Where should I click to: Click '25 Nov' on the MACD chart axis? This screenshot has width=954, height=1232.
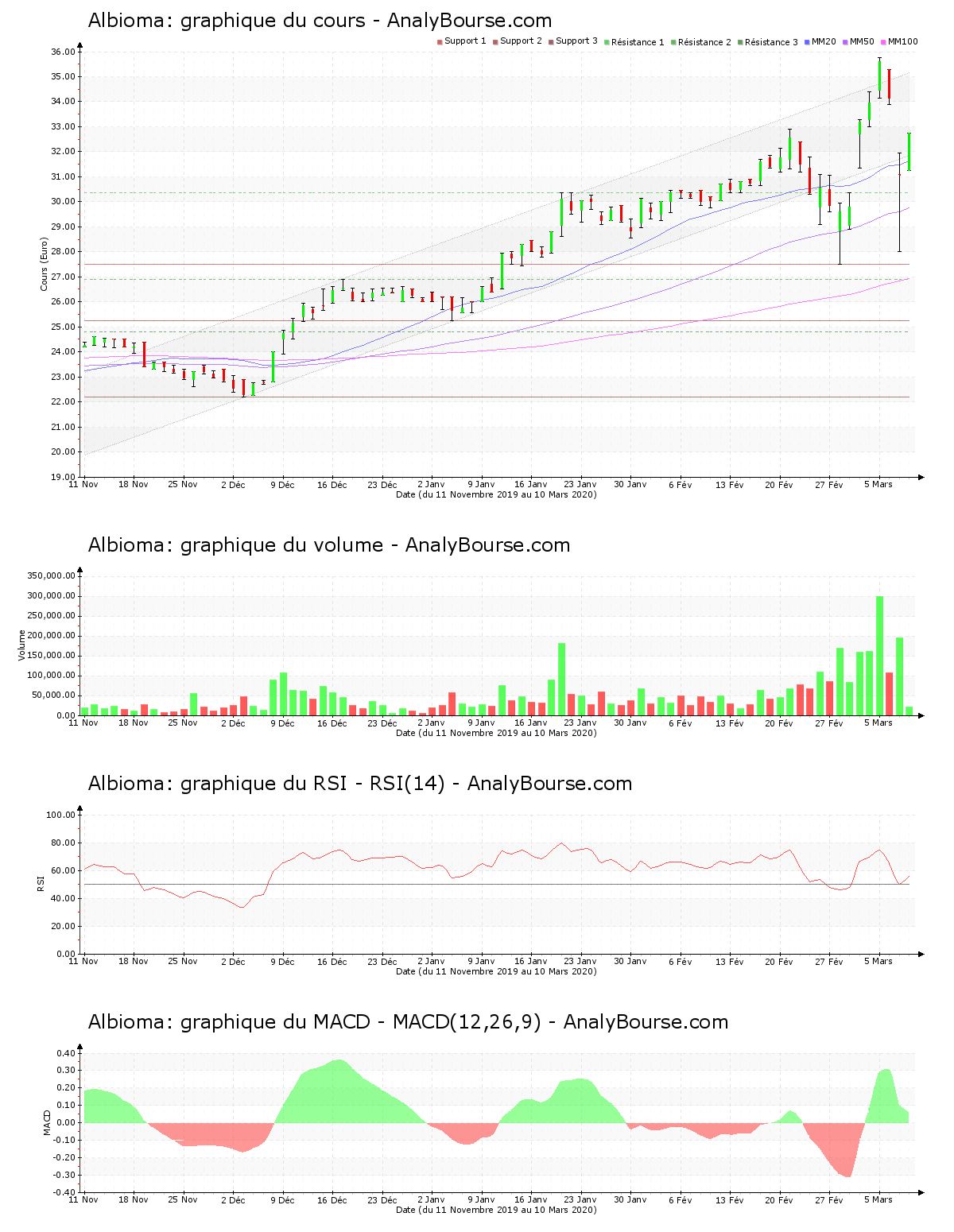pyautogui.click(x=183, y=1200)
